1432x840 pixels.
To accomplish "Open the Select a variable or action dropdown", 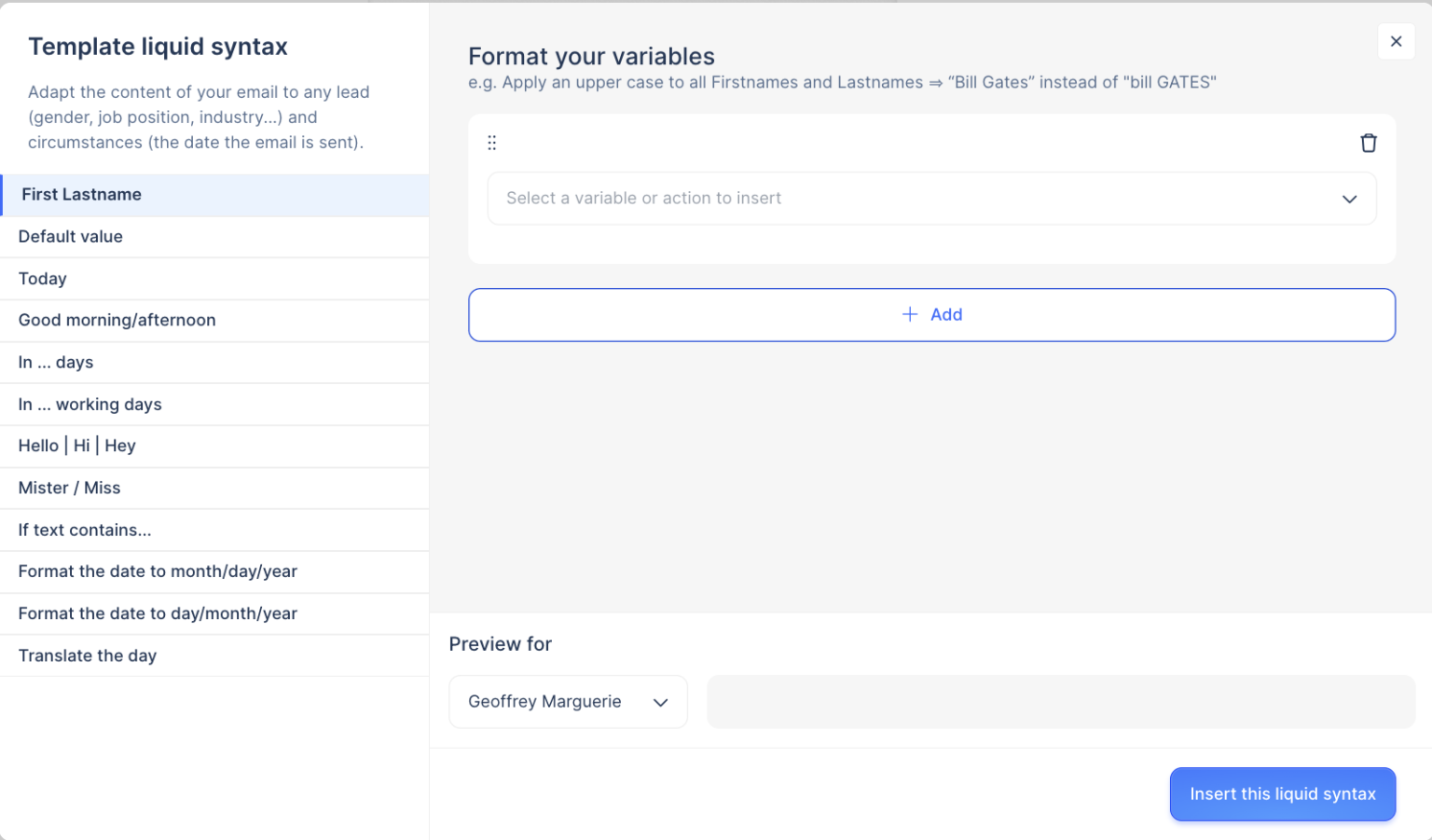I will [x=931, y=199].
